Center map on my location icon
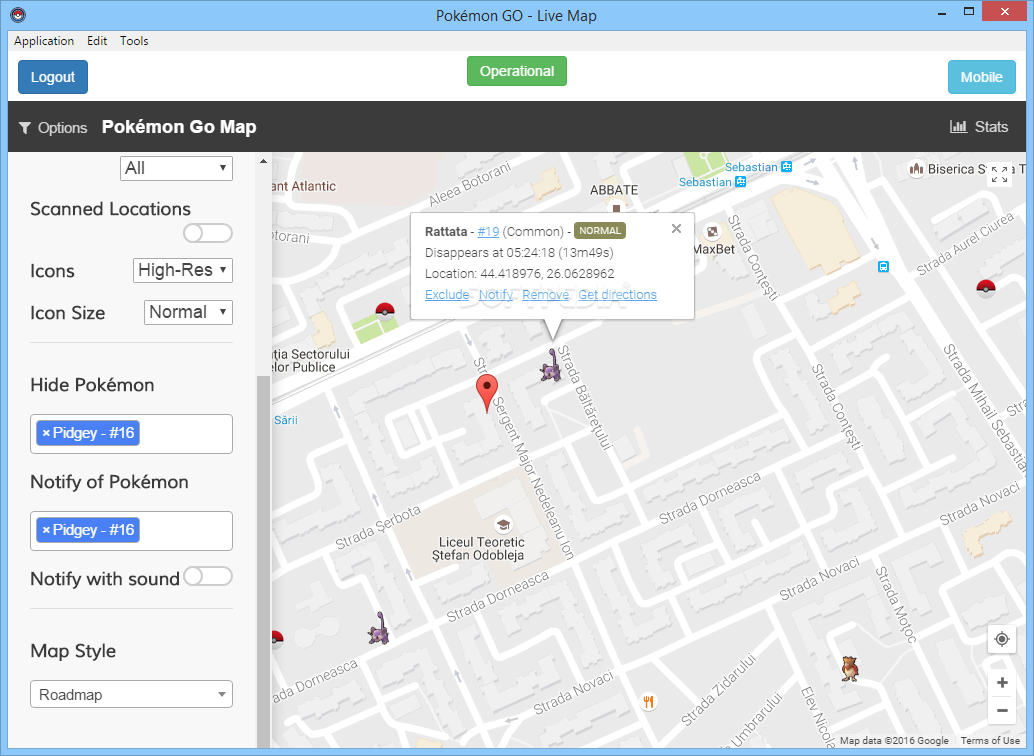 coord(1002,639)
